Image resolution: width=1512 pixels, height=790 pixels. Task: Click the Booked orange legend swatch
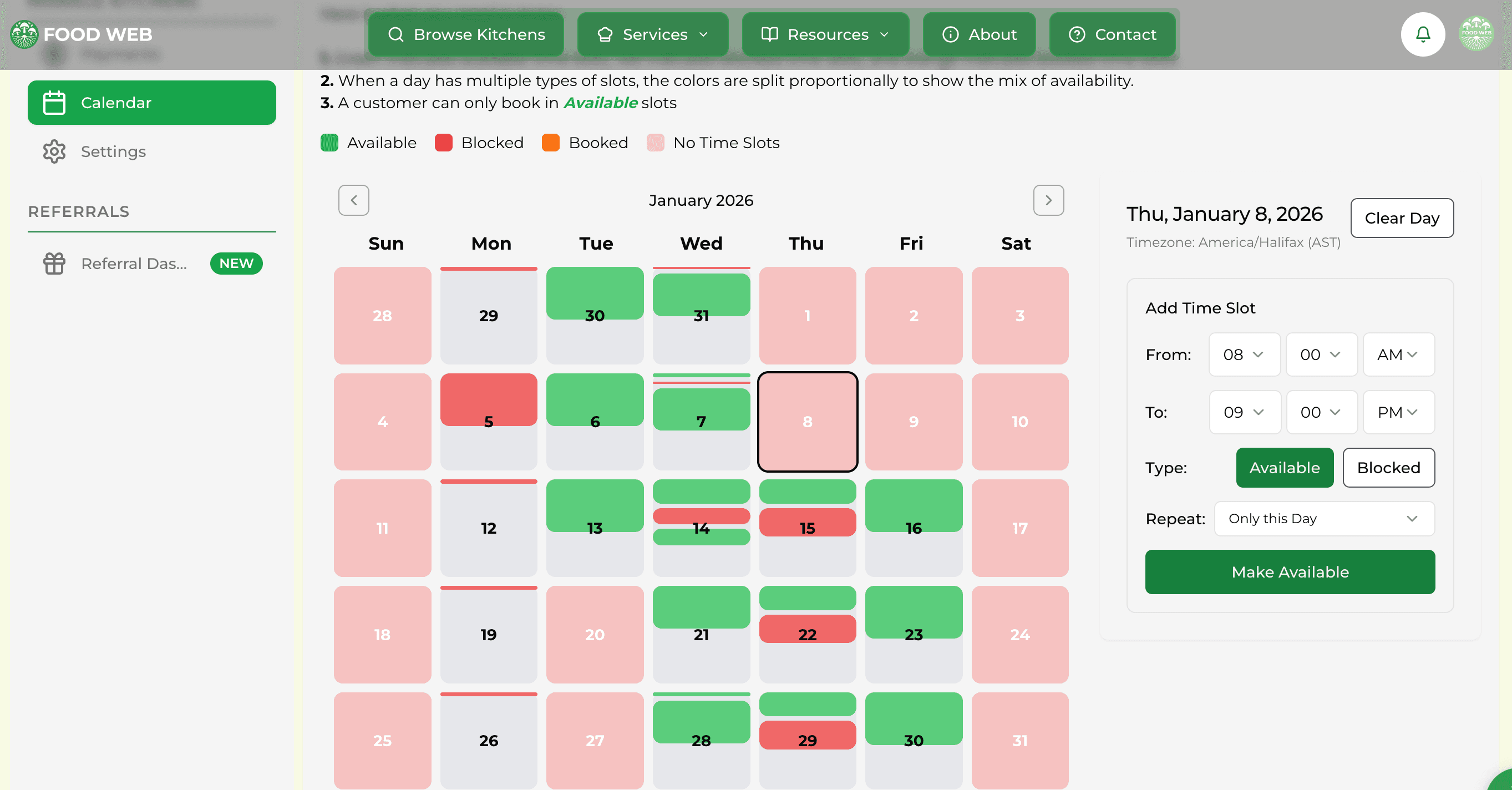click(551, 143)
